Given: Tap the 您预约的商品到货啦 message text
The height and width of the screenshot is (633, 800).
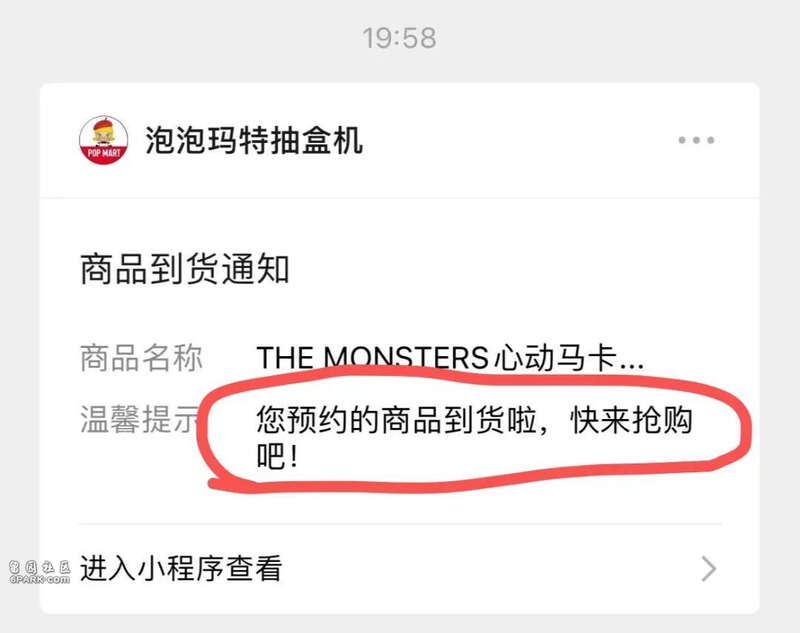Looking at the screenshot, I should tap(396, 420).
